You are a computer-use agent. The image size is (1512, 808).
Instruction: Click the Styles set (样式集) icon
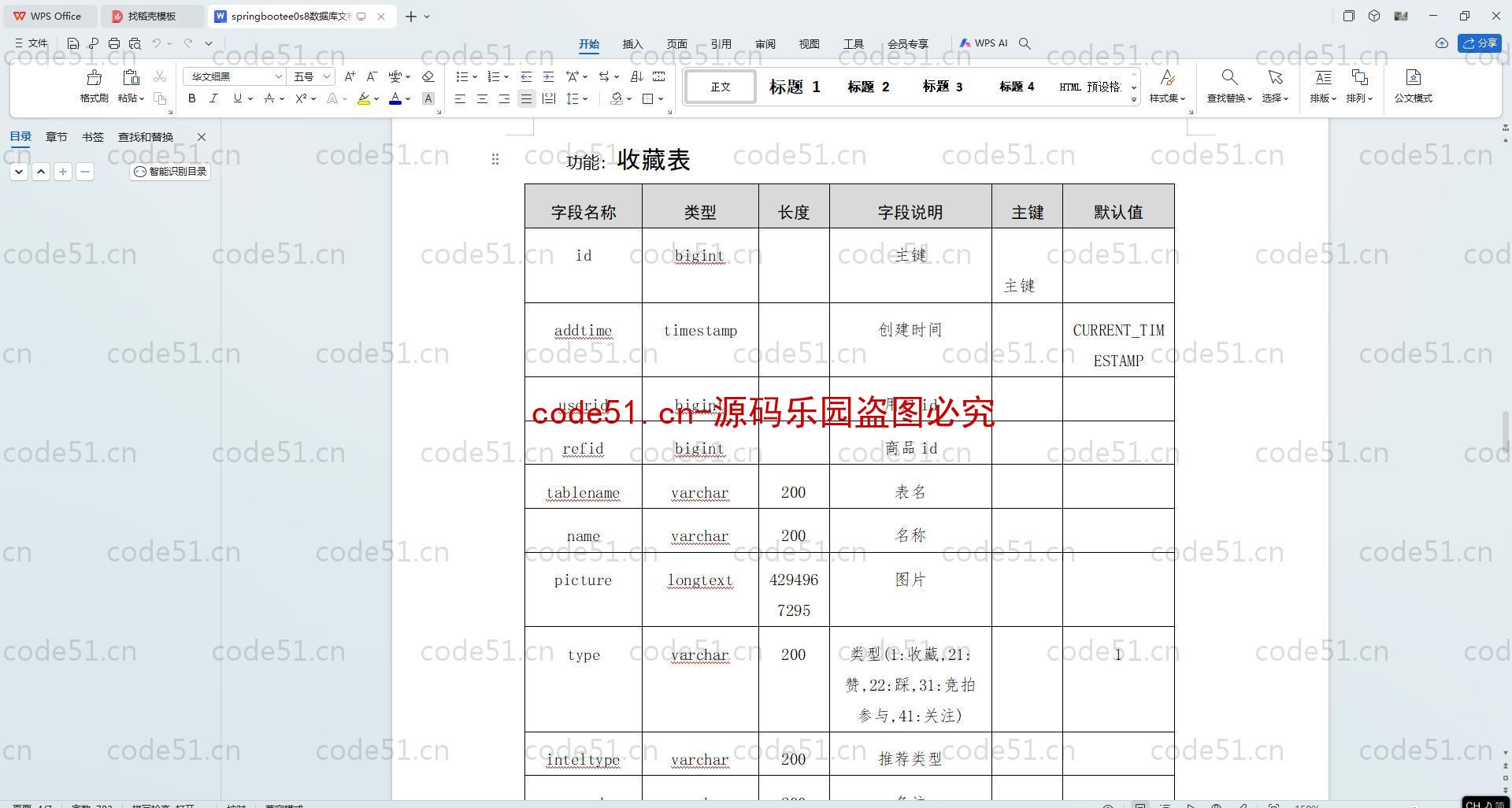click(1167, 77)
